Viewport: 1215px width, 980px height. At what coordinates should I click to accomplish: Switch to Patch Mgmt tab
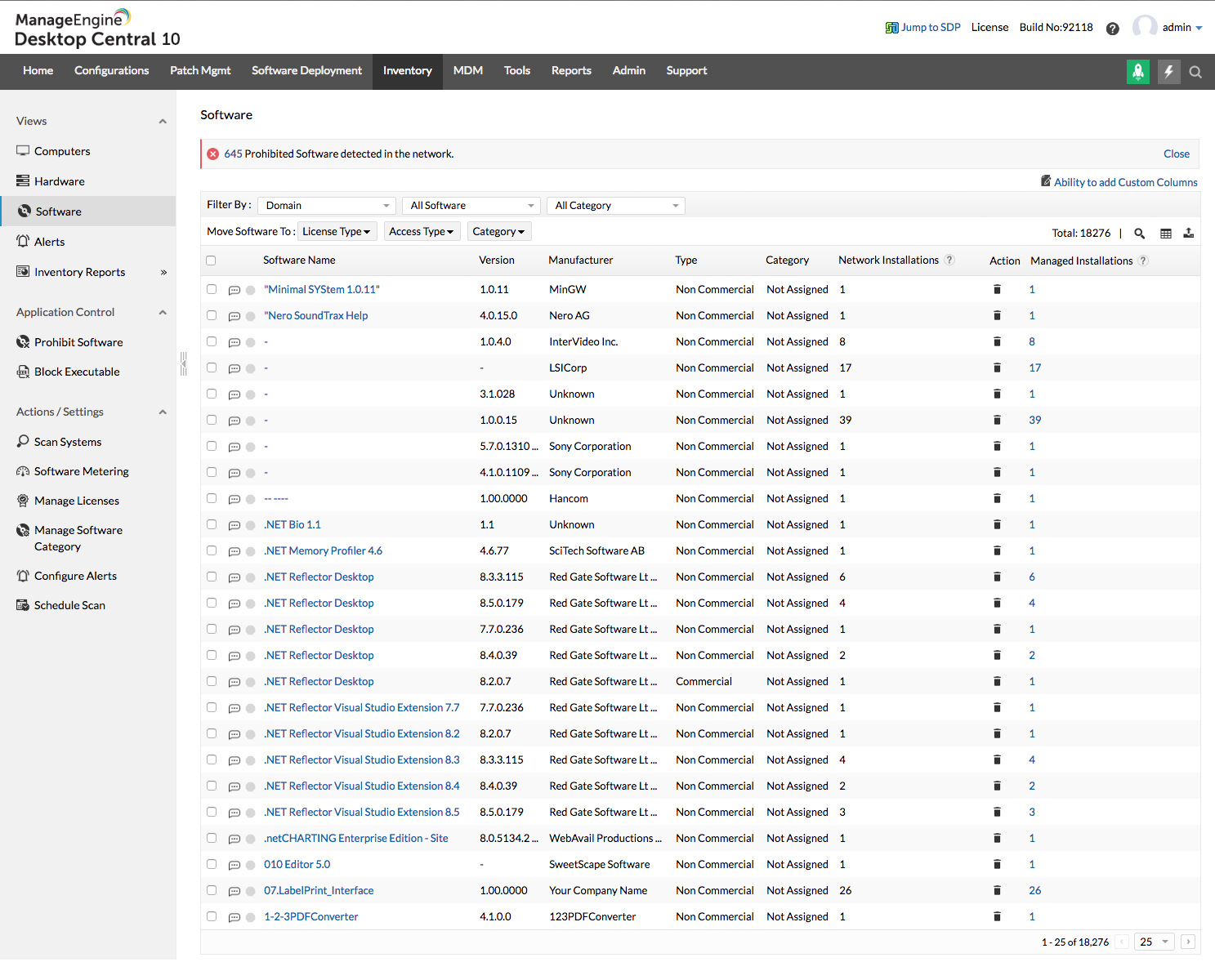(200, 71)
